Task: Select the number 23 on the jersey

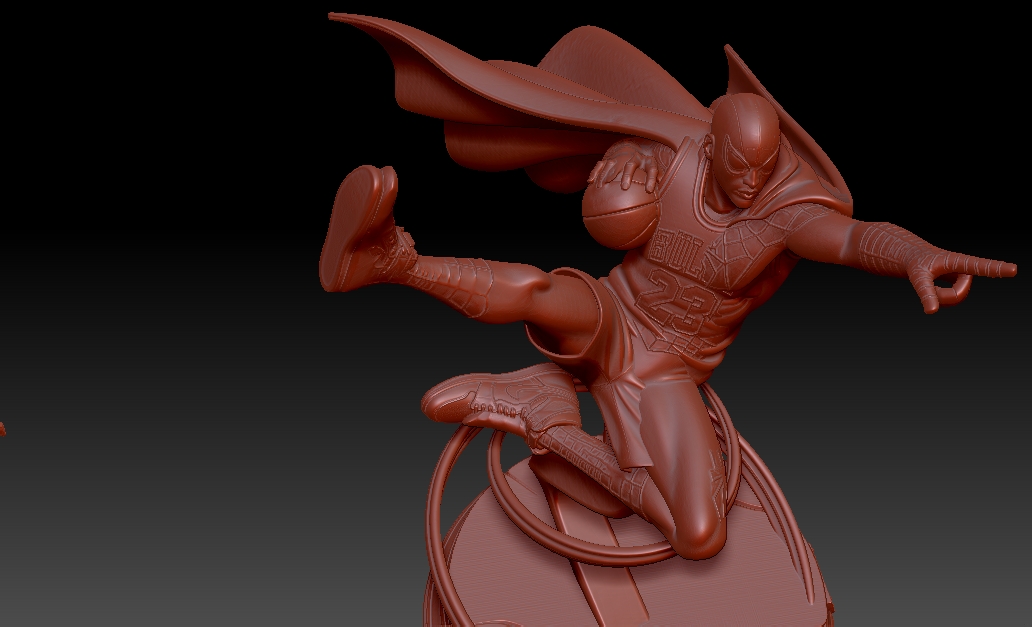Action: tap(679, 301)
